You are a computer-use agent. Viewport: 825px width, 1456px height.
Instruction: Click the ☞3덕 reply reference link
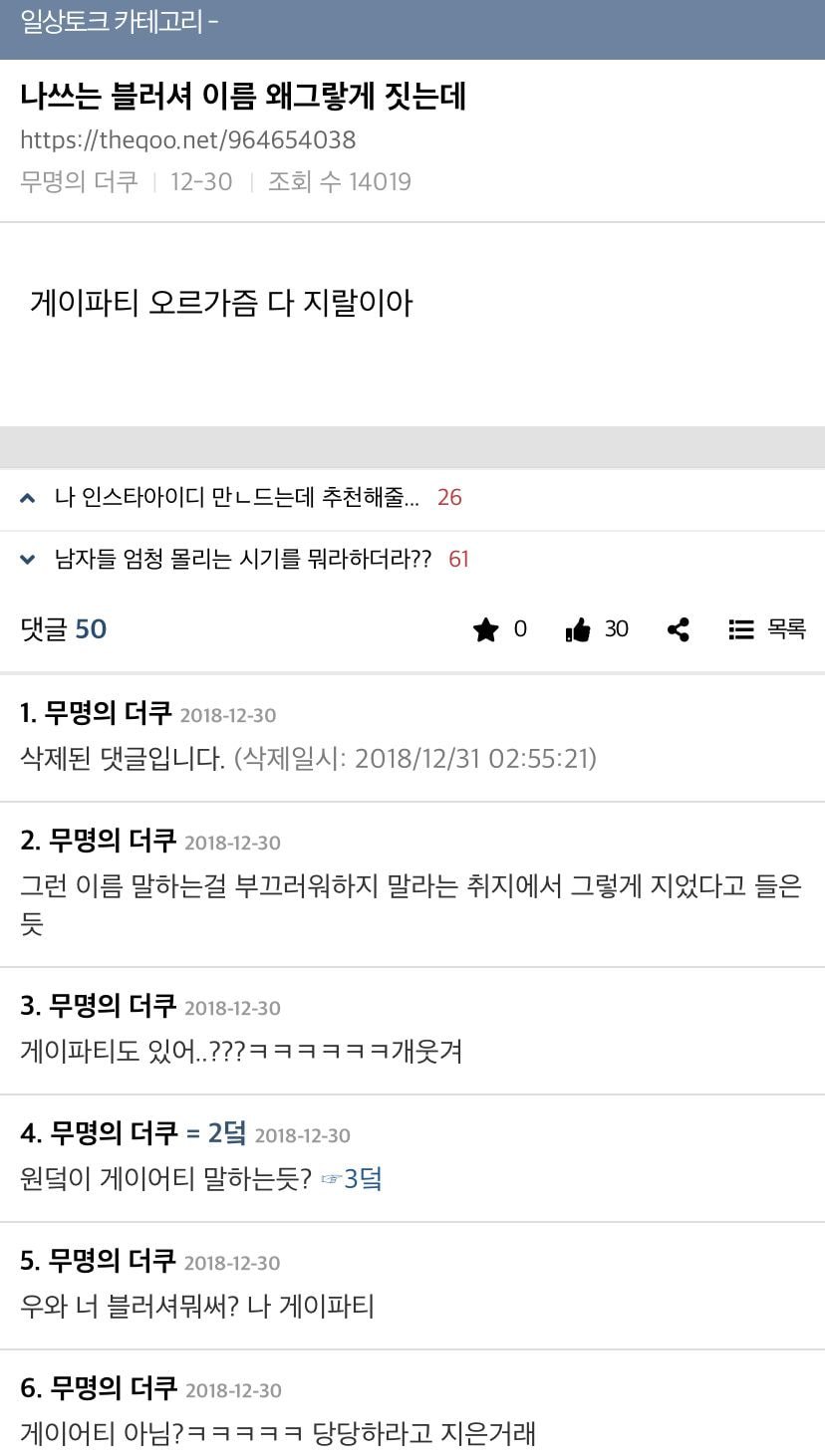[x=352, y=1180]
